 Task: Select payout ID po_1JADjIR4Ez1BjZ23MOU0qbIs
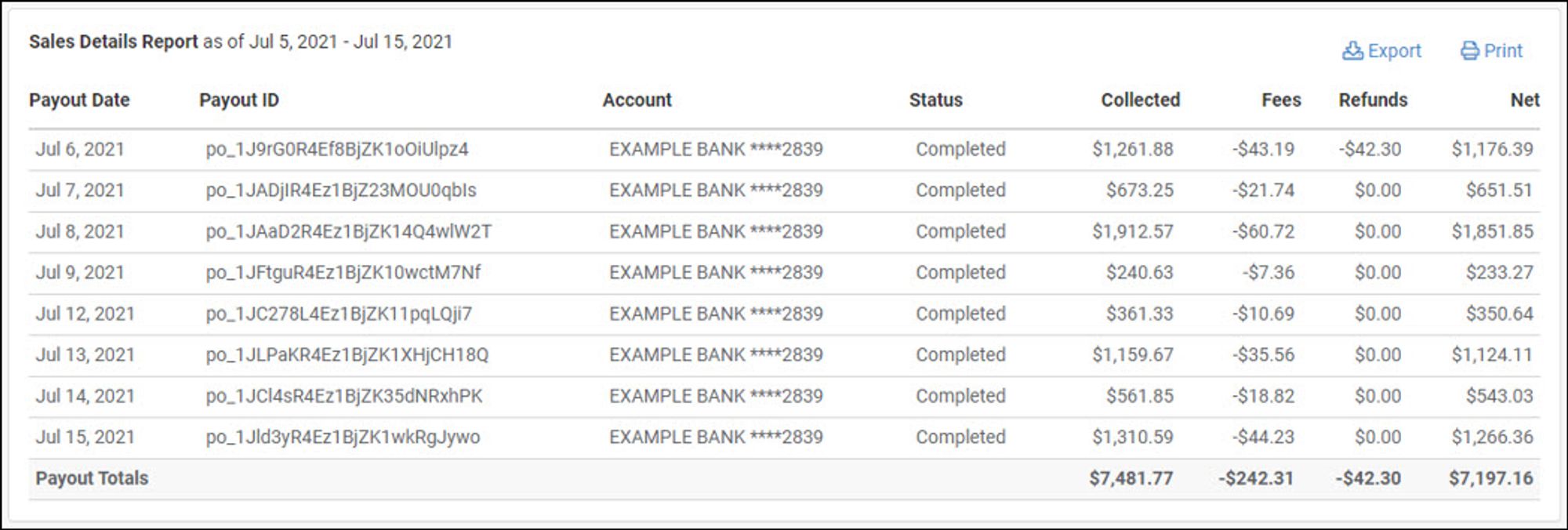click(341, 191)
